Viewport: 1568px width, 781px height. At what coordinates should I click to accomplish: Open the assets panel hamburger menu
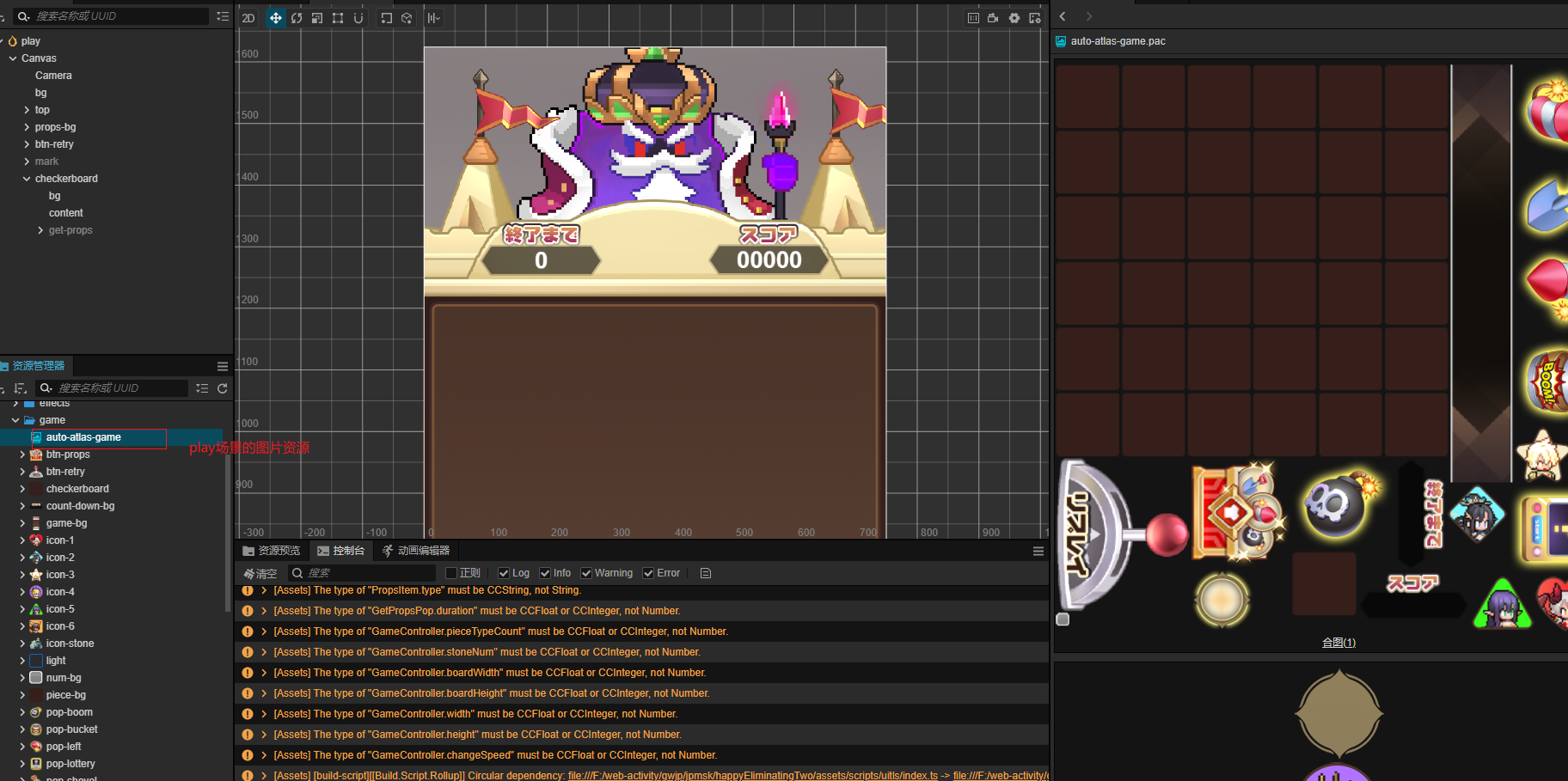223,366
